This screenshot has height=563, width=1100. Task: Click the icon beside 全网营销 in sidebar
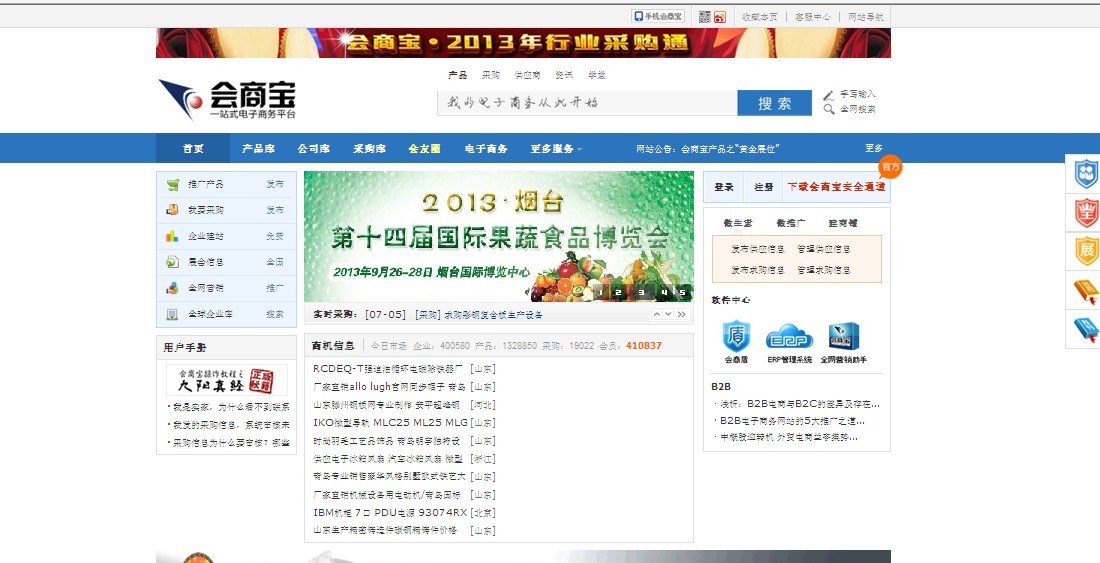click(173, 287)
